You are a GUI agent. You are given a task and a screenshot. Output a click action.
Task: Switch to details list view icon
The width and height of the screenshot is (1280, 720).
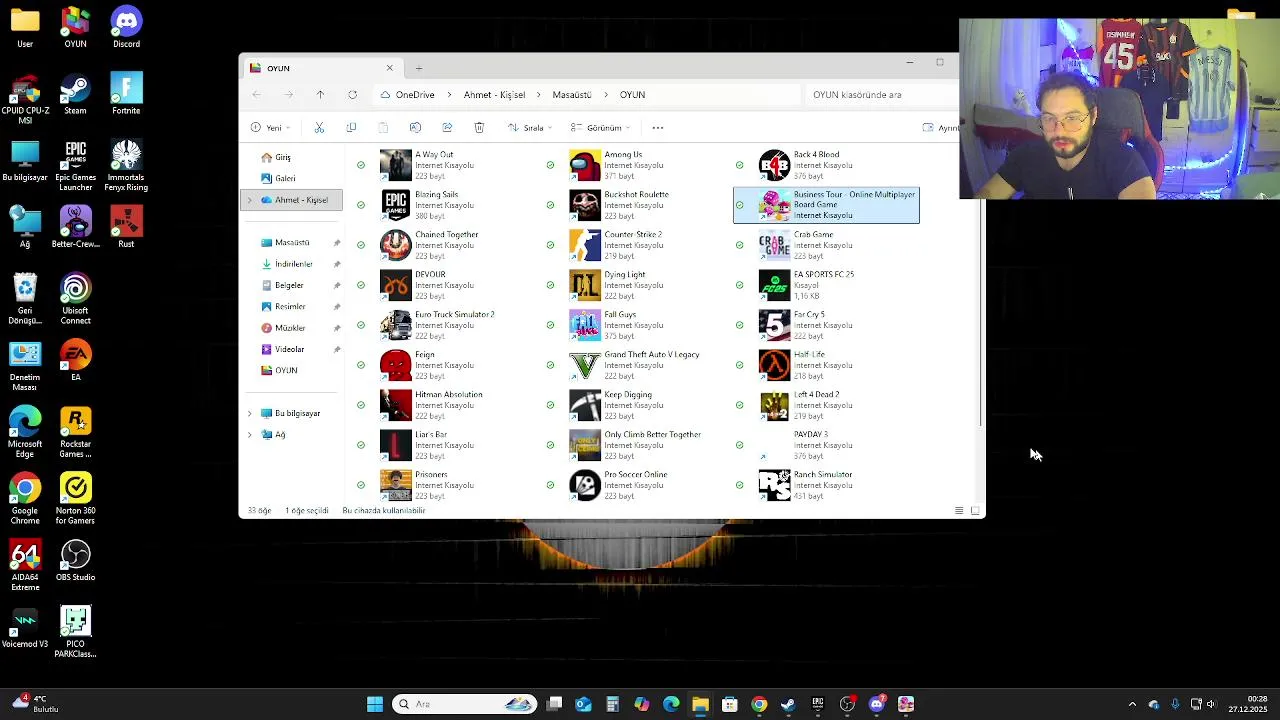[959, 510]
